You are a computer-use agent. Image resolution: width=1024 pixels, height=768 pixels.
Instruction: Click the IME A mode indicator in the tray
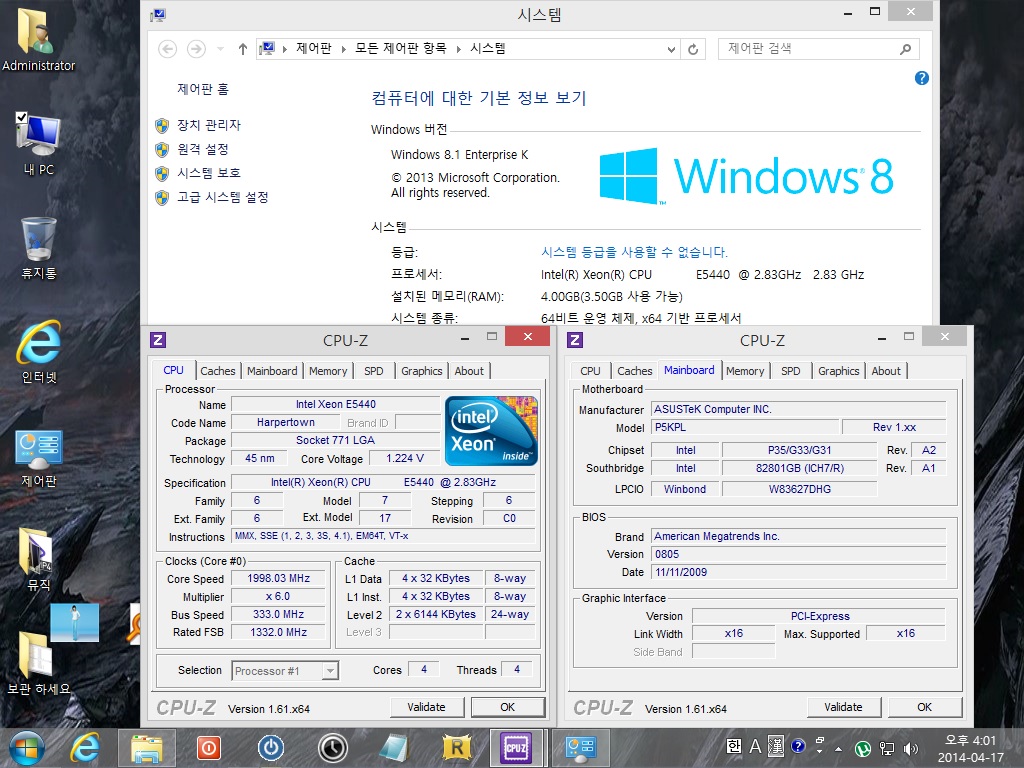point(755,746)
